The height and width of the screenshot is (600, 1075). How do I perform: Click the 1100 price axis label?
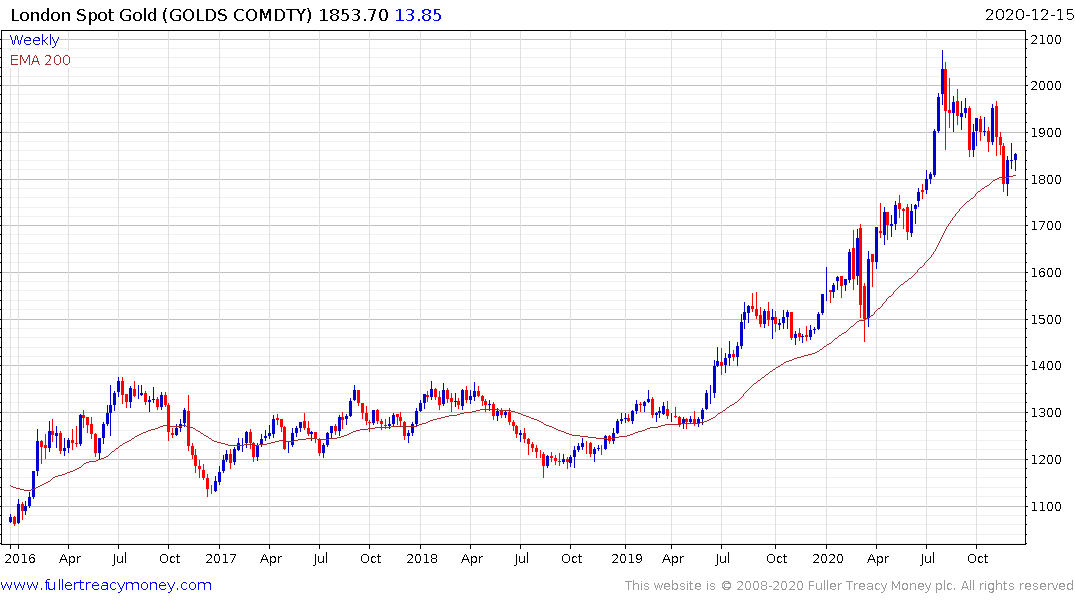coord(1046,507)
